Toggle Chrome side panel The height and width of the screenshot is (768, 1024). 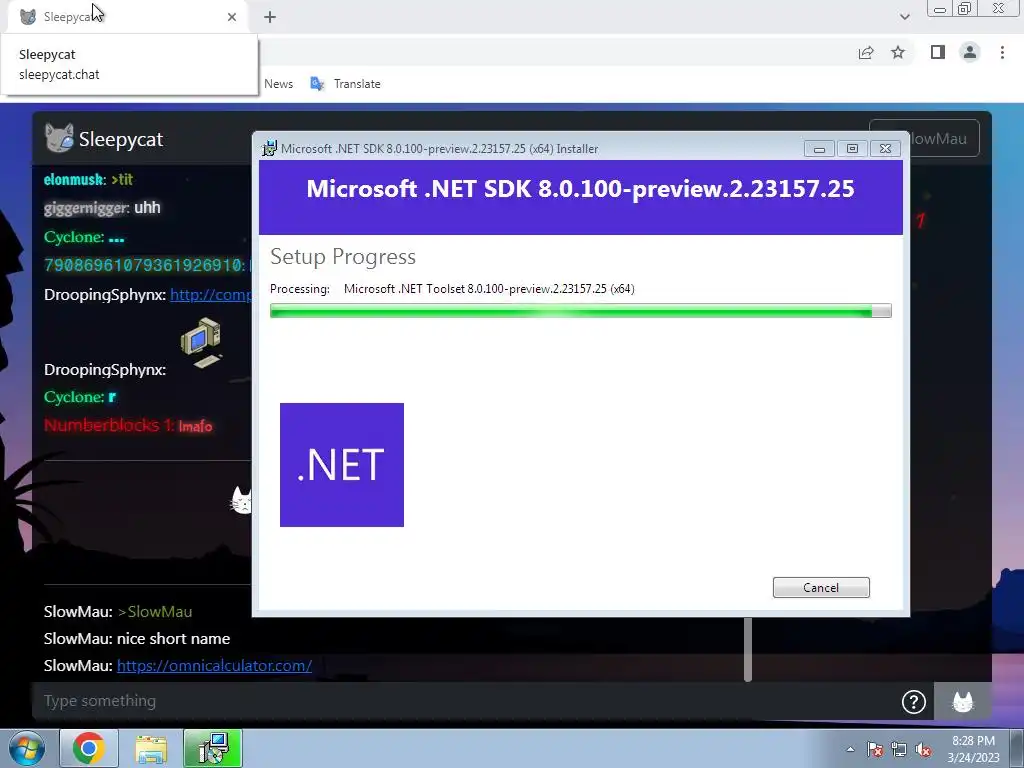[938, 52]
